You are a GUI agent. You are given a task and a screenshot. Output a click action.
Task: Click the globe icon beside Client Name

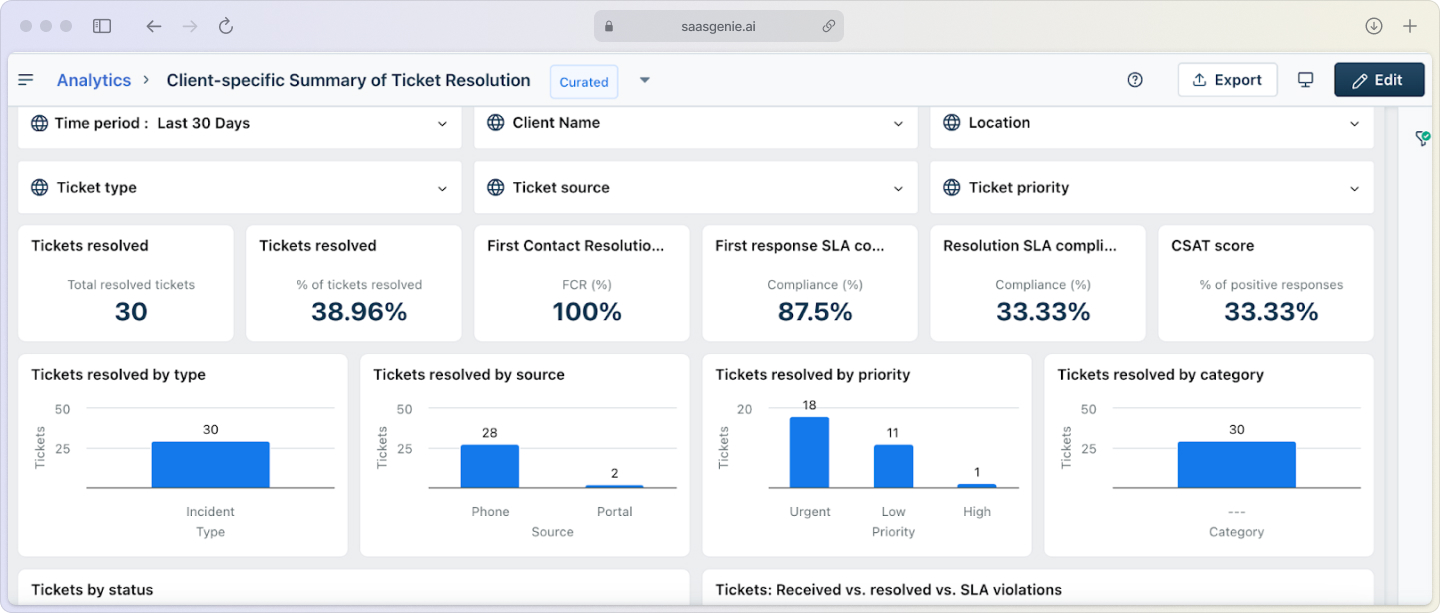click(495, 122)
